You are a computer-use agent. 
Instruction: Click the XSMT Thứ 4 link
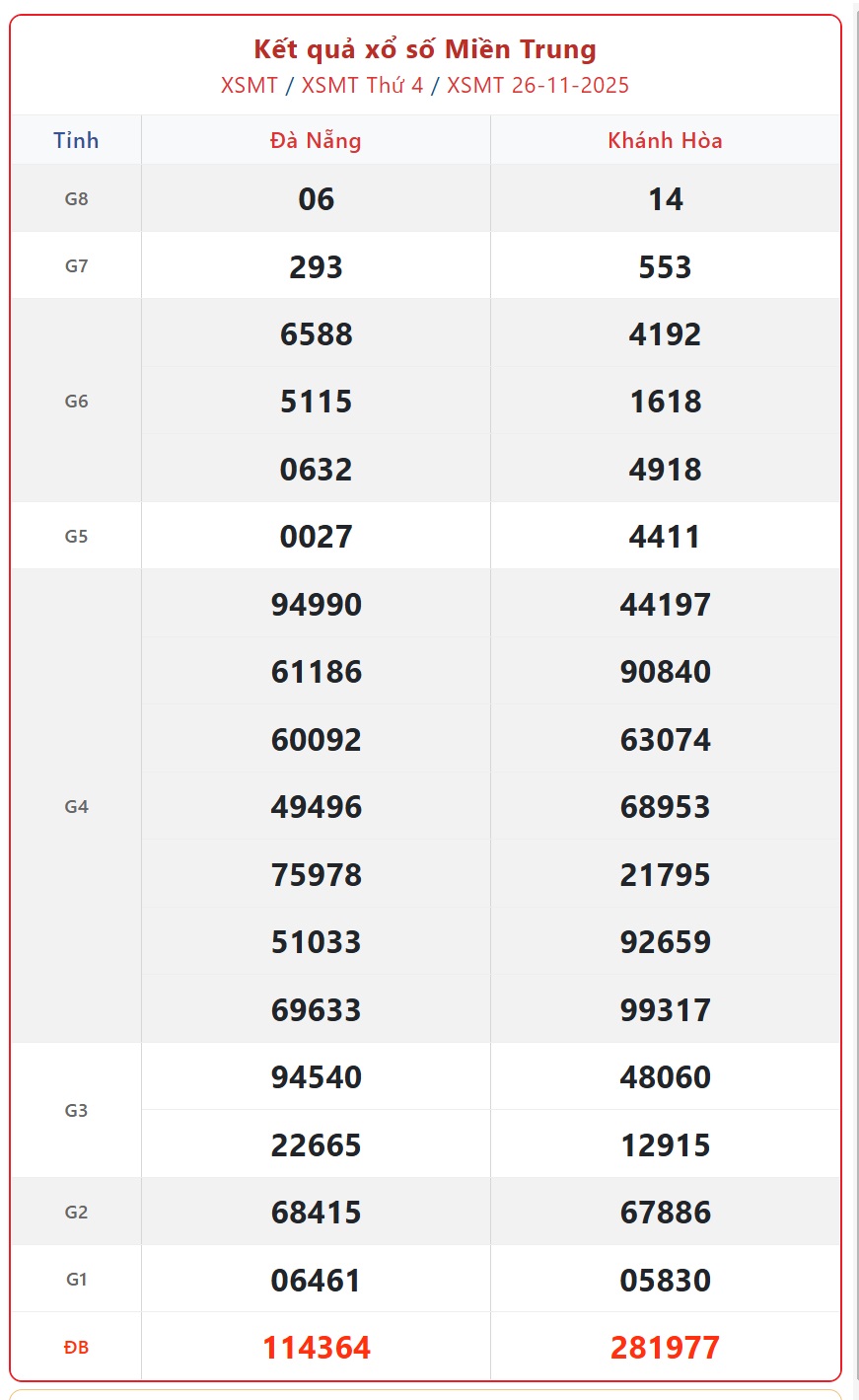(362, 85)
